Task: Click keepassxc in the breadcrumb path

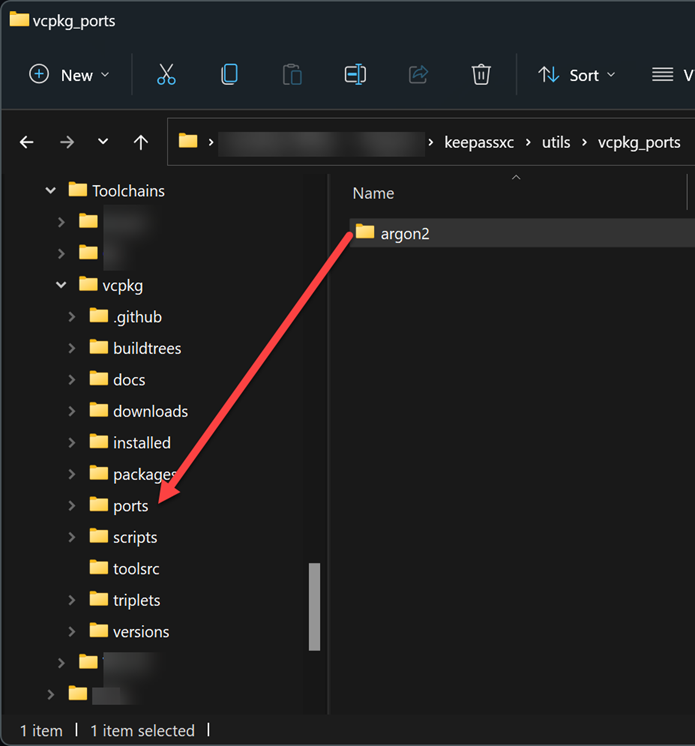Action: point(479,142)
